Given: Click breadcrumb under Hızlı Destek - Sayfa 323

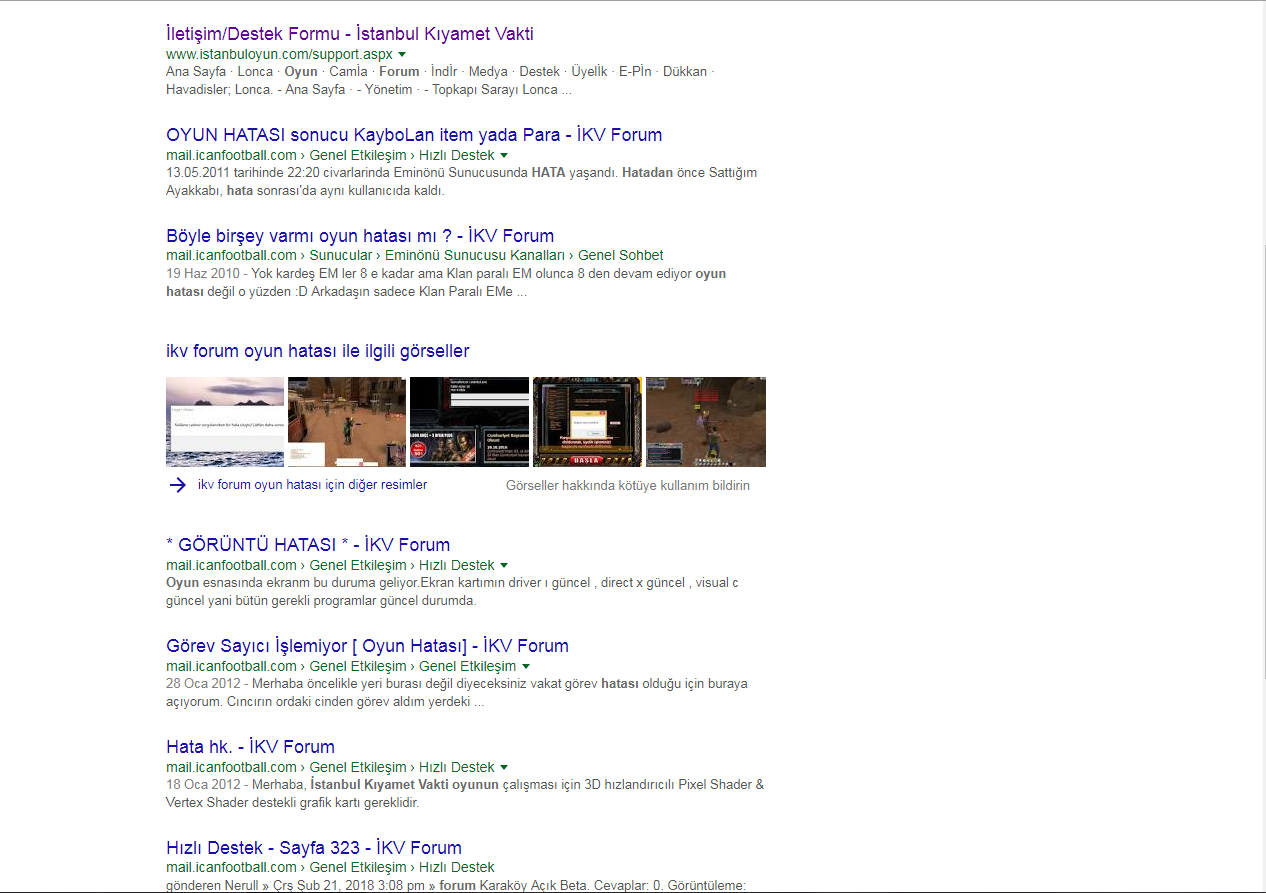Looking at the screenshot, I should 330,867.
